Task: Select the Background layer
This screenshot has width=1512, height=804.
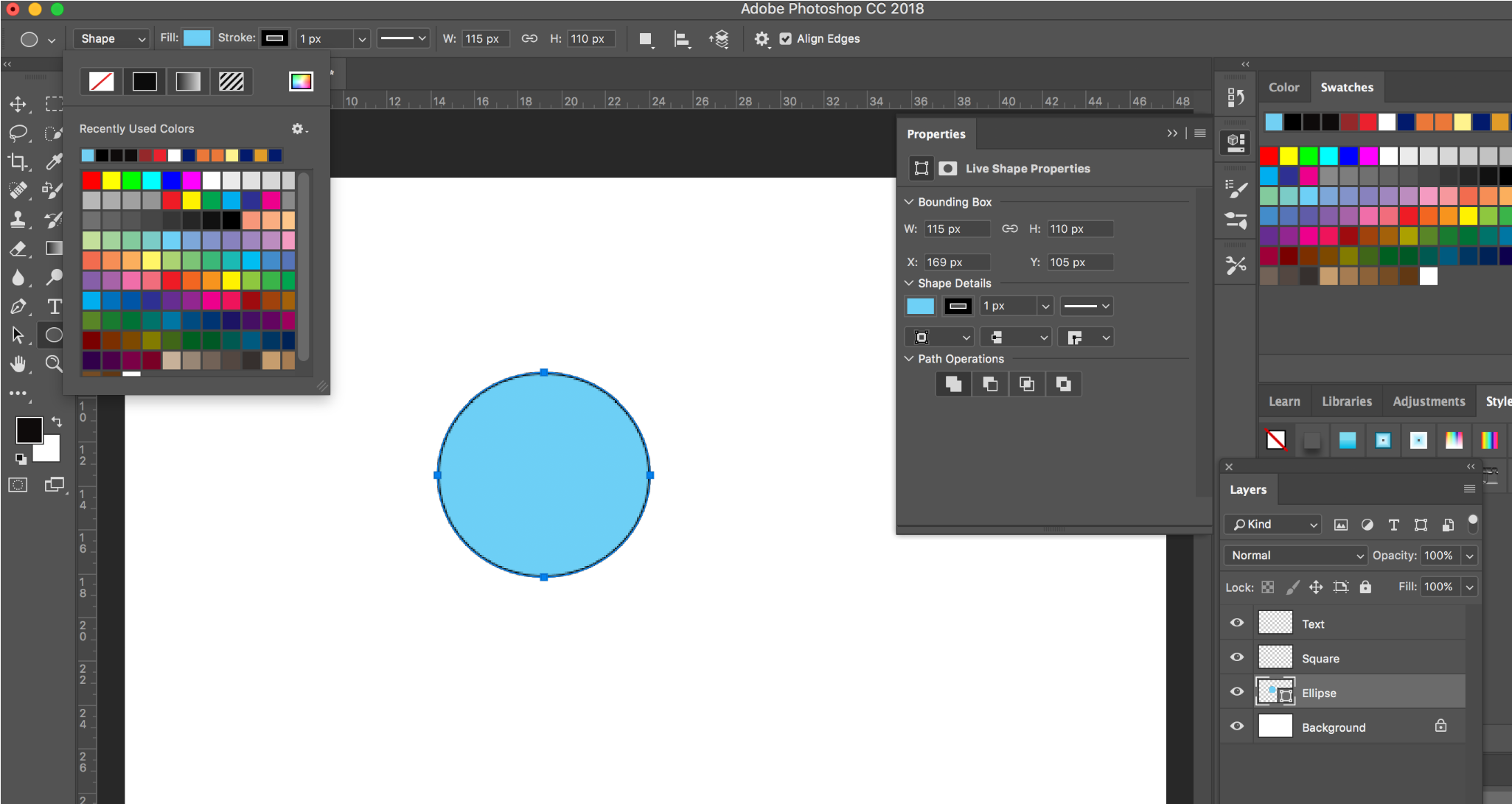Action: tap(1333, 727)
